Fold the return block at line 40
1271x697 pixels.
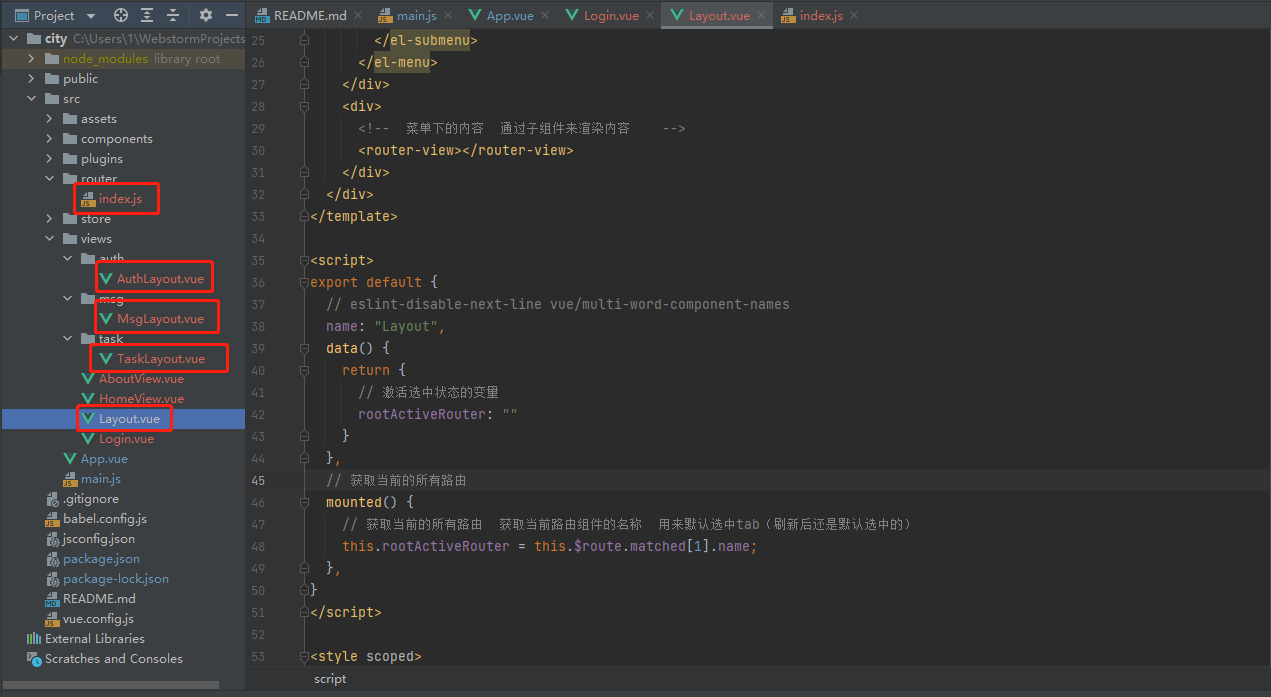pos(304,370)
